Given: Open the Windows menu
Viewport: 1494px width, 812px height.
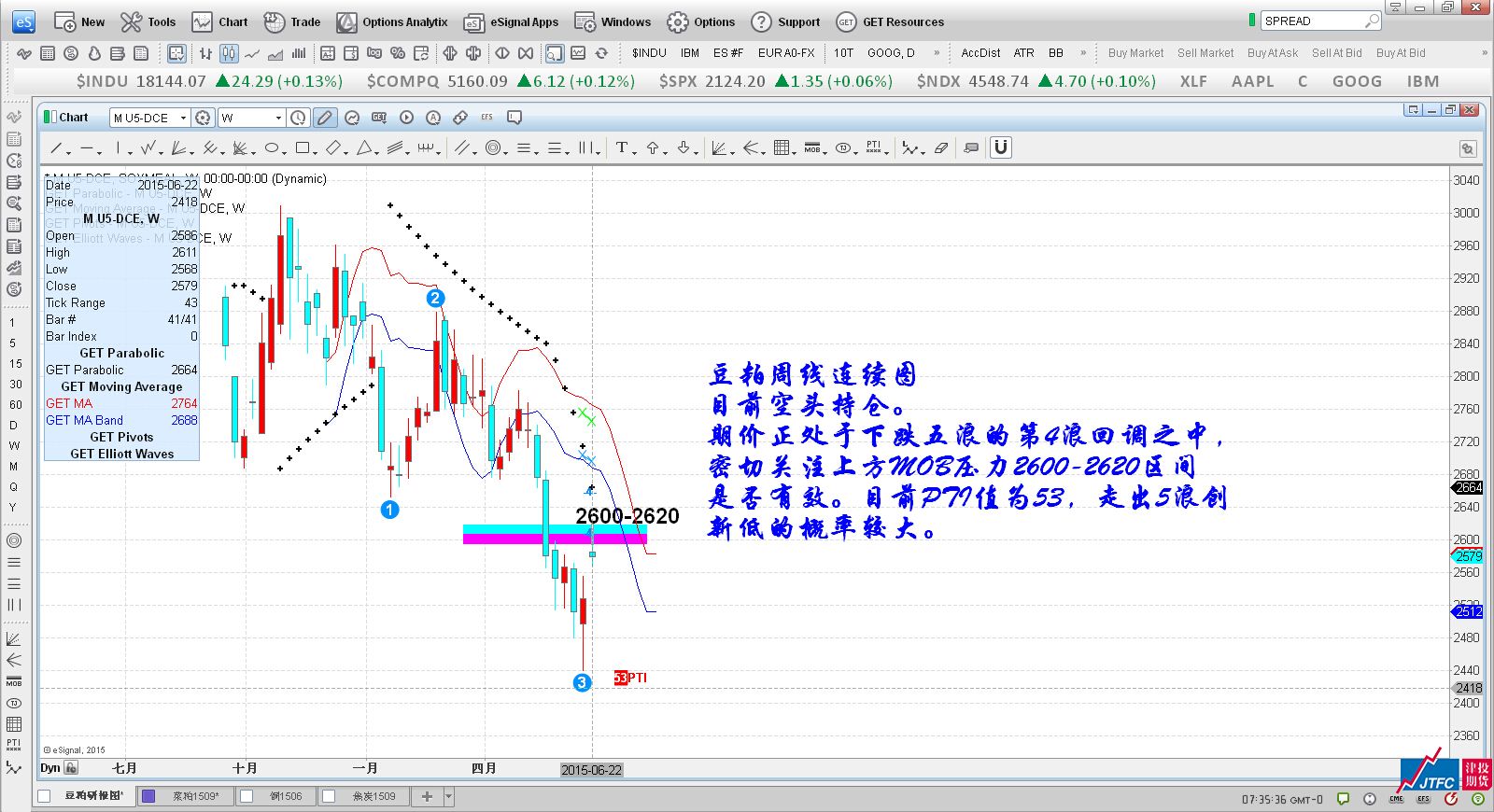Looking at the screenshot, I should click(x=613, y=21).
